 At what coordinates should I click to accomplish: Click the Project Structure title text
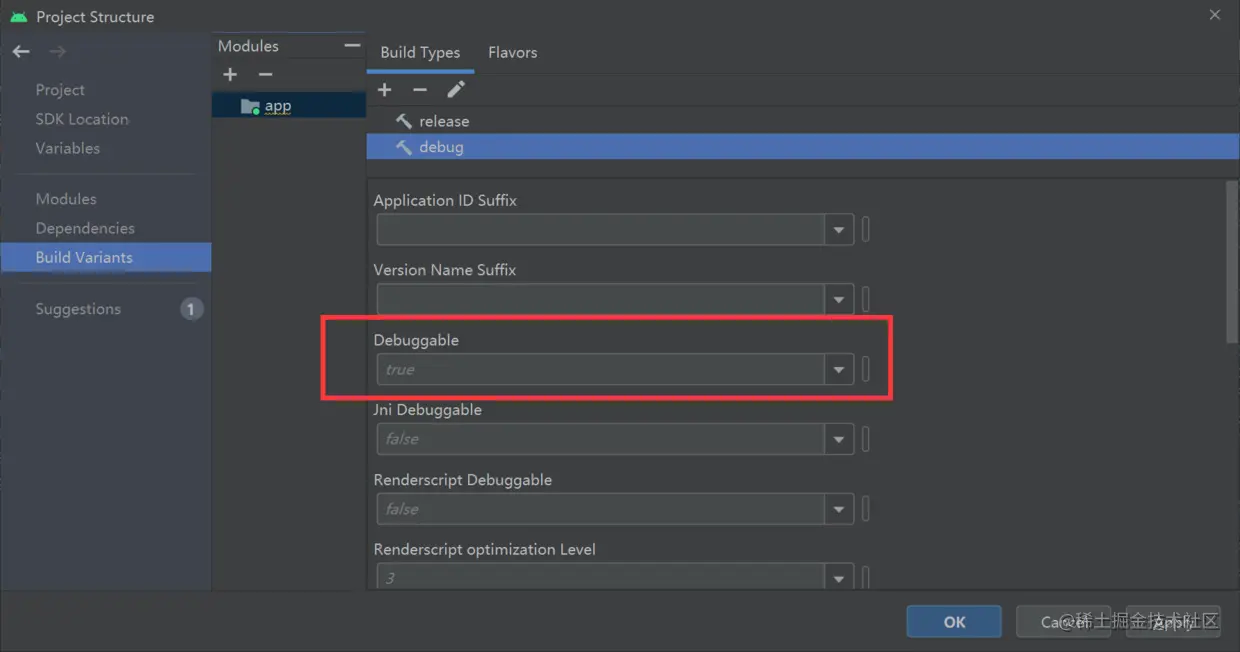coord(95,17)
